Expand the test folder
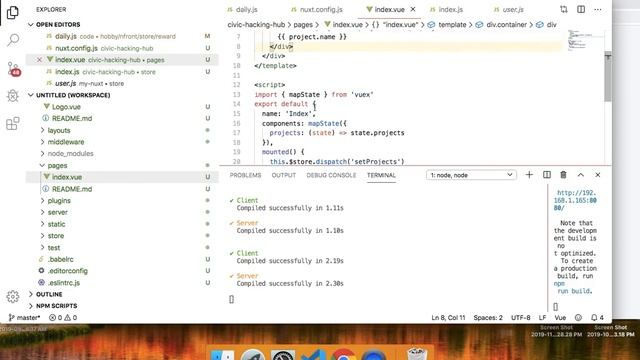 tap(53, 247)
